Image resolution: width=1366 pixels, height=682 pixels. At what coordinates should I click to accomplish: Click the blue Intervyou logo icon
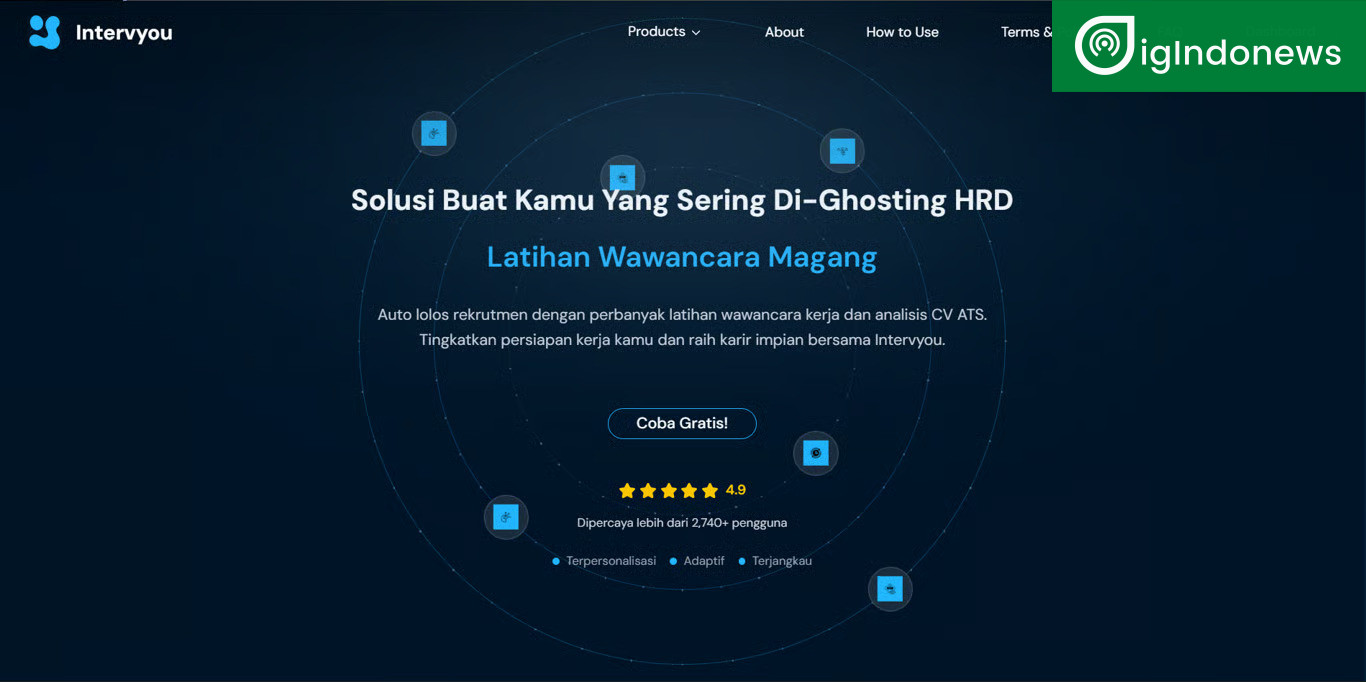click(x=45, y=33)
